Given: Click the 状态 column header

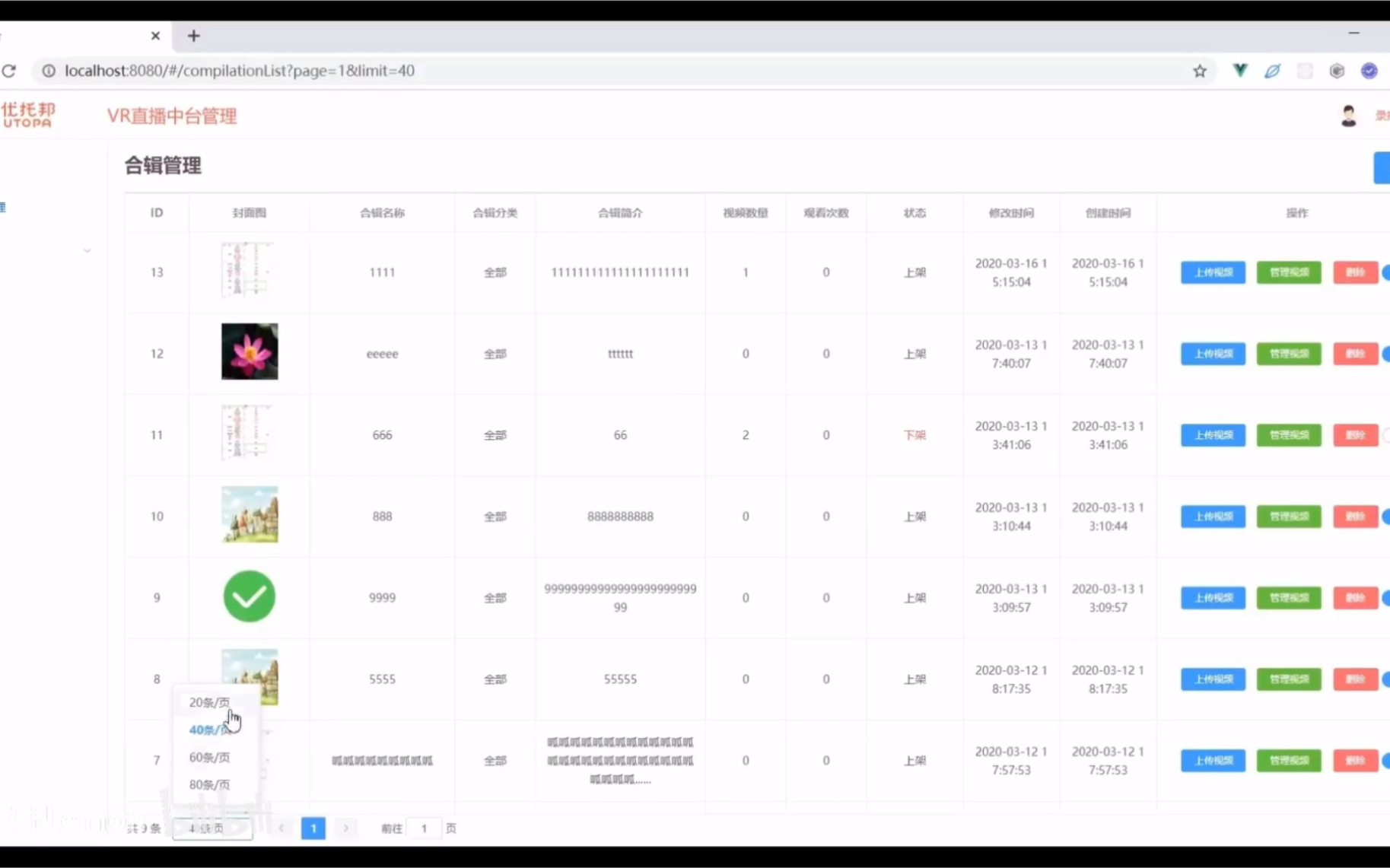Looking at the screenshot, I should 914,213.
